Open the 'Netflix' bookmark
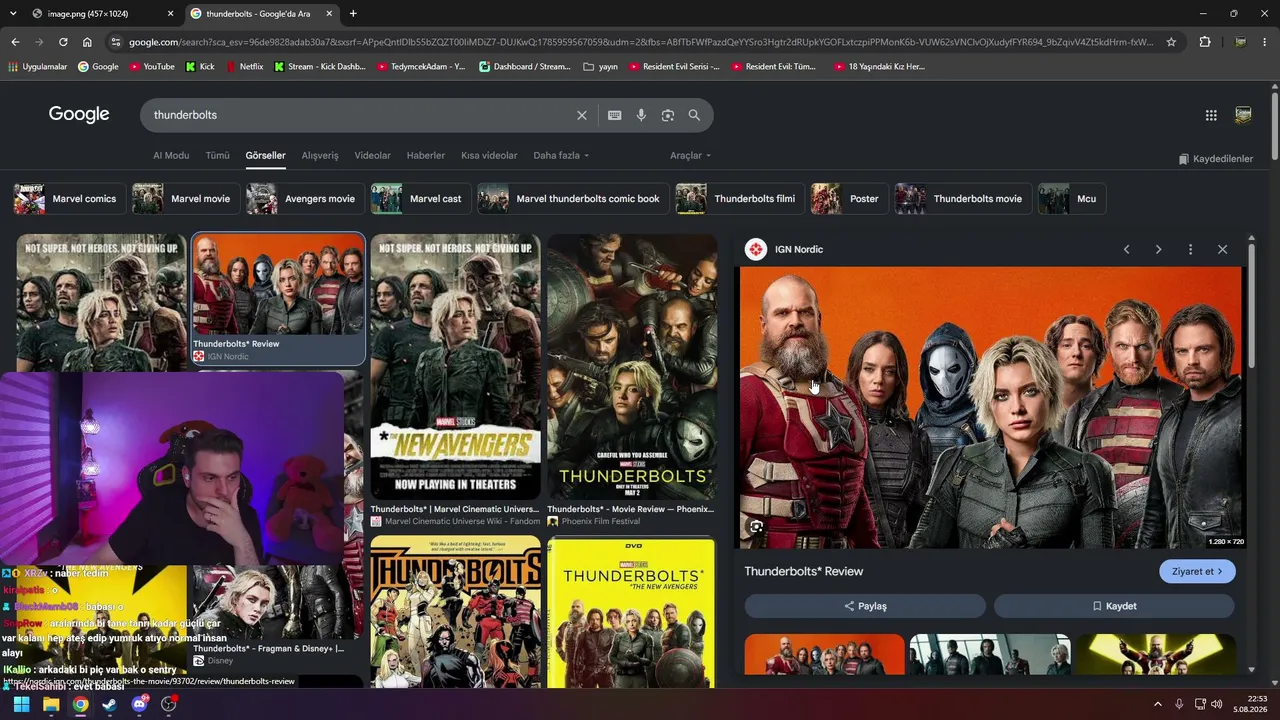The image size is (1280, 720). [x=245, y=67]
